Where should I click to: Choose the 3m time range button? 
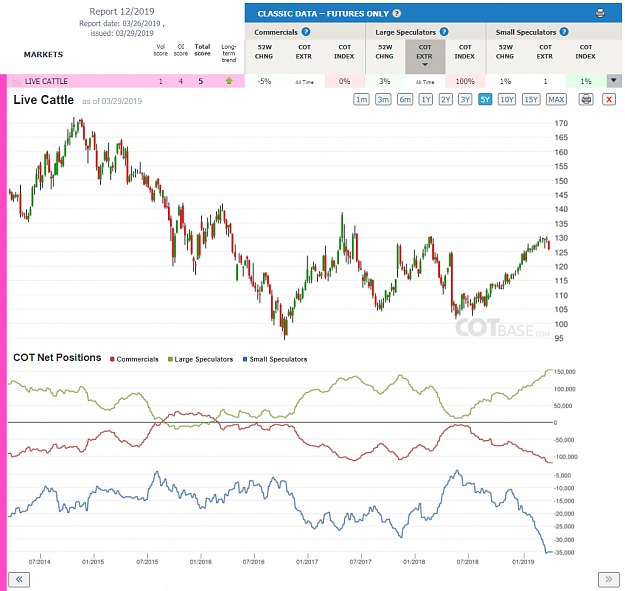click(x=383, y=99)
